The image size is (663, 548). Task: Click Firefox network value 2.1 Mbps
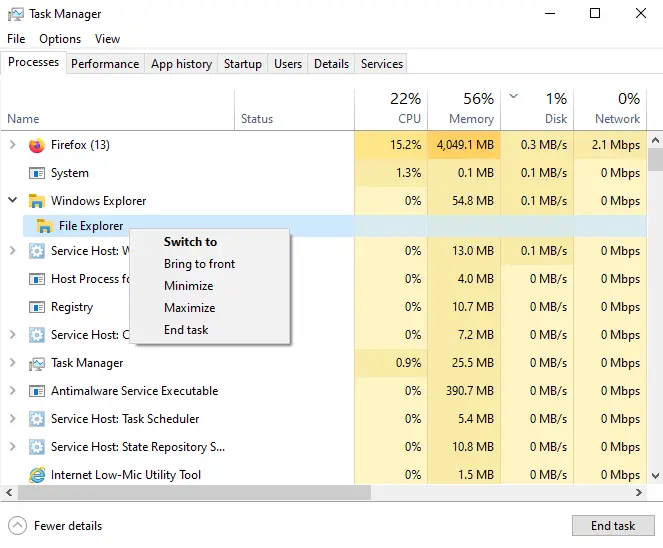[616, 145]
